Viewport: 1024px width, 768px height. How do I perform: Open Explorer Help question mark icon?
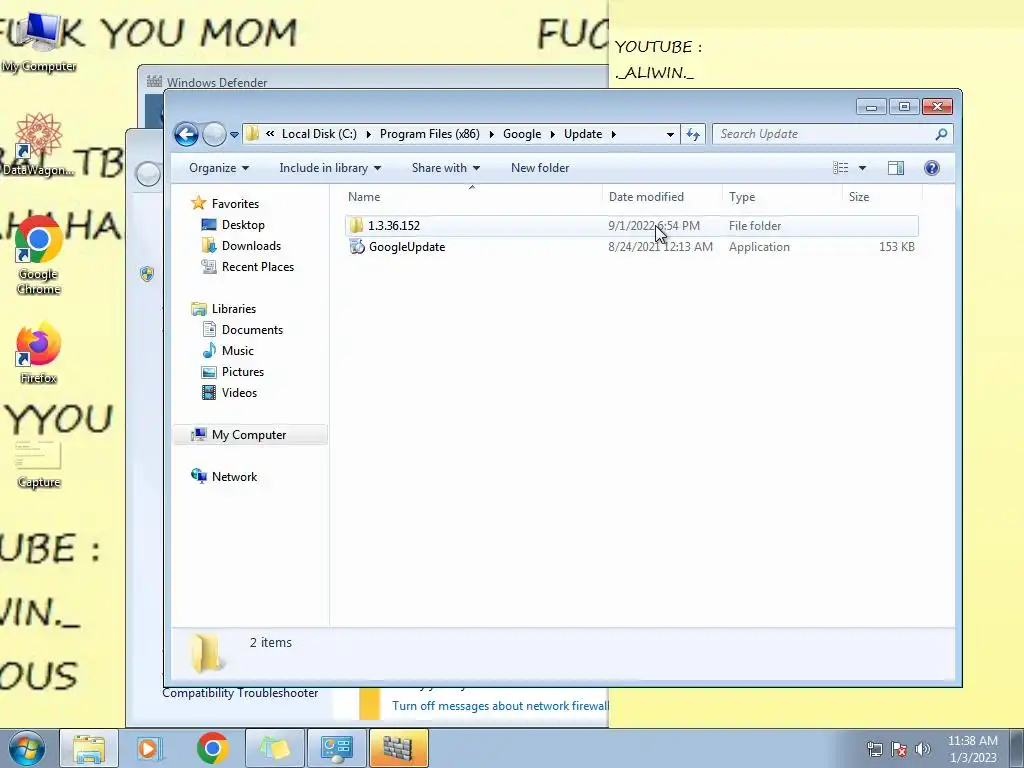click(x=932, y=168)
